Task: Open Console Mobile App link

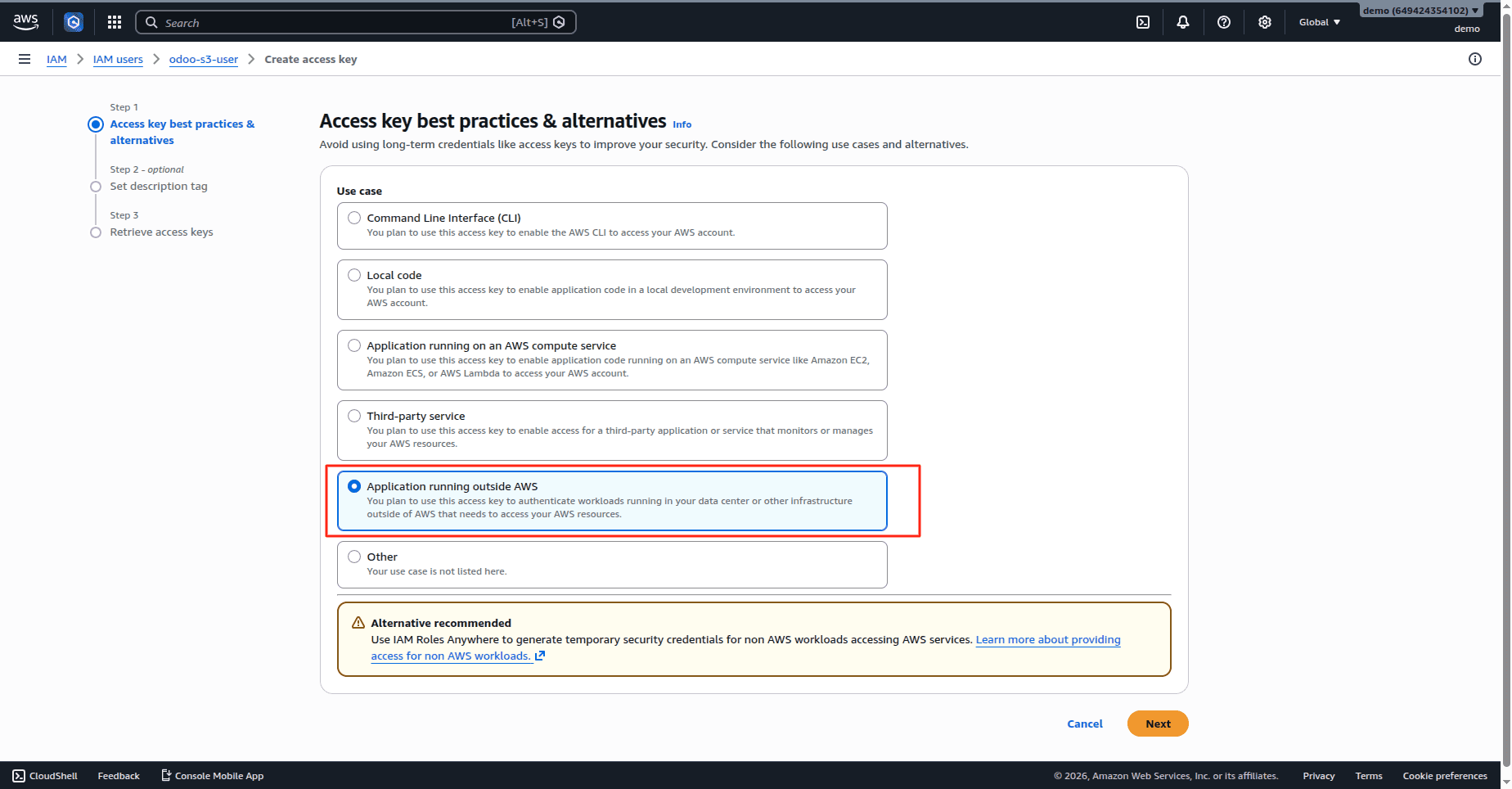Action: [x=212, y=776]
